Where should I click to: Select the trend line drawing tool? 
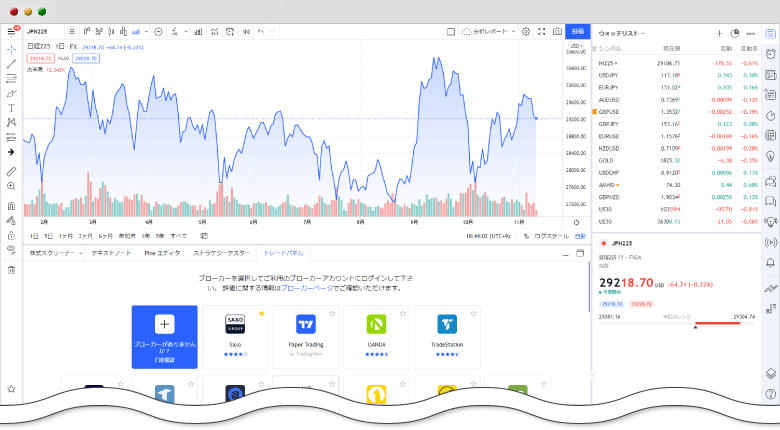point(11,64)
